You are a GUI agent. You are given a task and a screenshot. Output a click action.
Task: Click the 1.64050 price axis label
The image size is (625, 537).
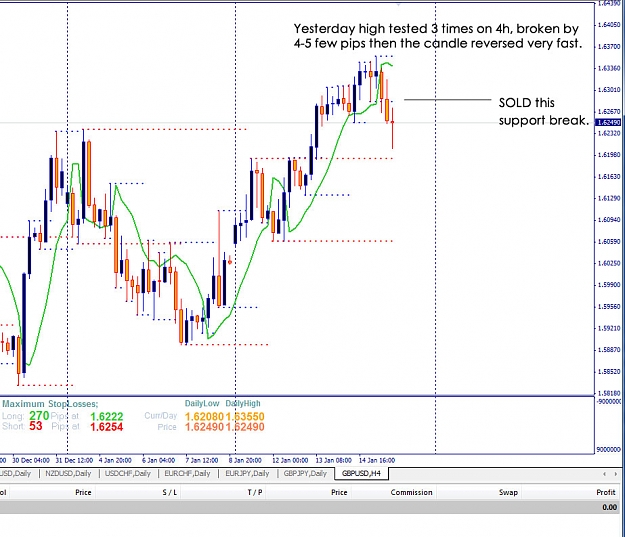[609, 25]
